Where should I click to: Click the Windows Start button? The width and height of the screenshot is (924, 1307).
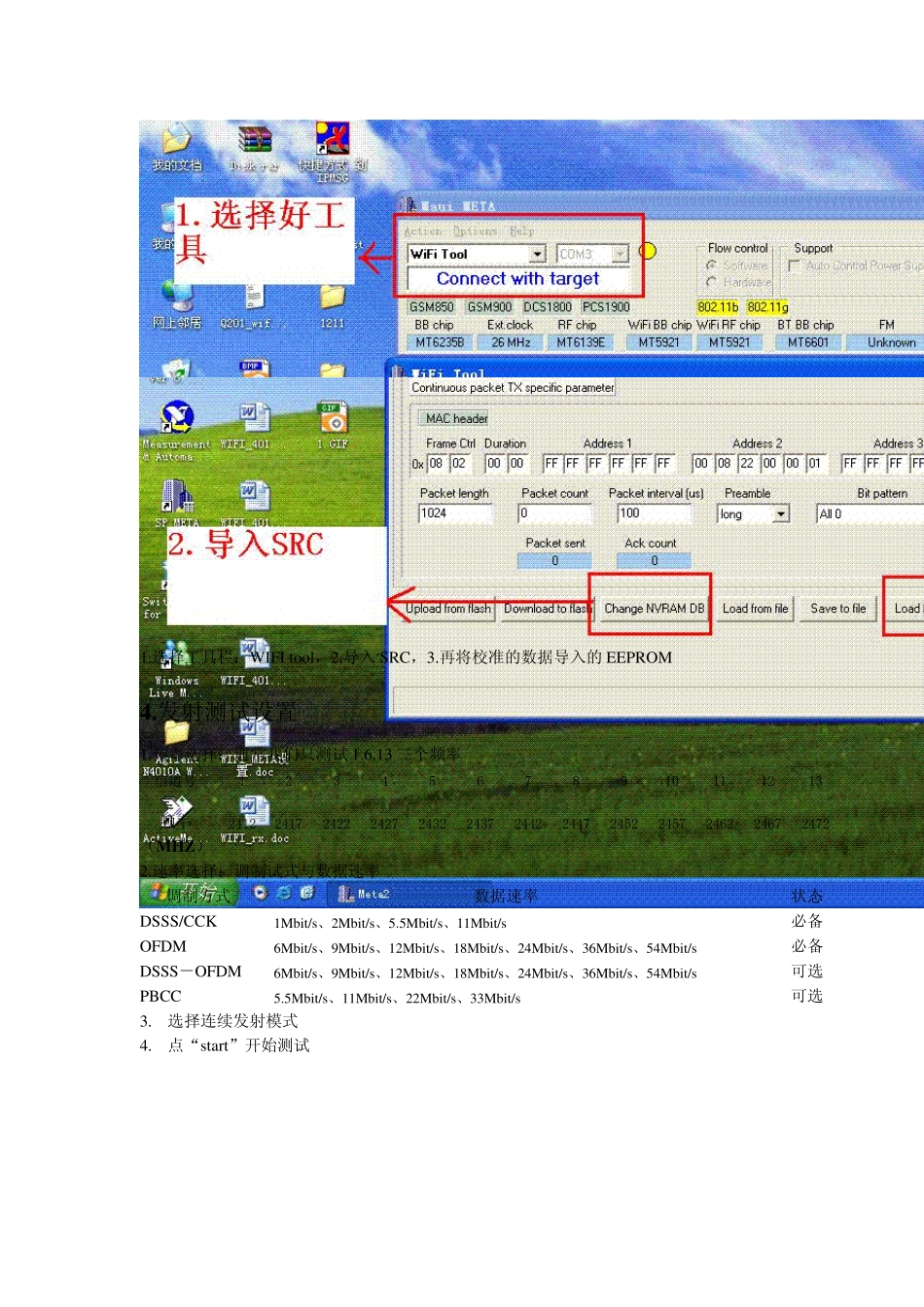coord(190,893)
